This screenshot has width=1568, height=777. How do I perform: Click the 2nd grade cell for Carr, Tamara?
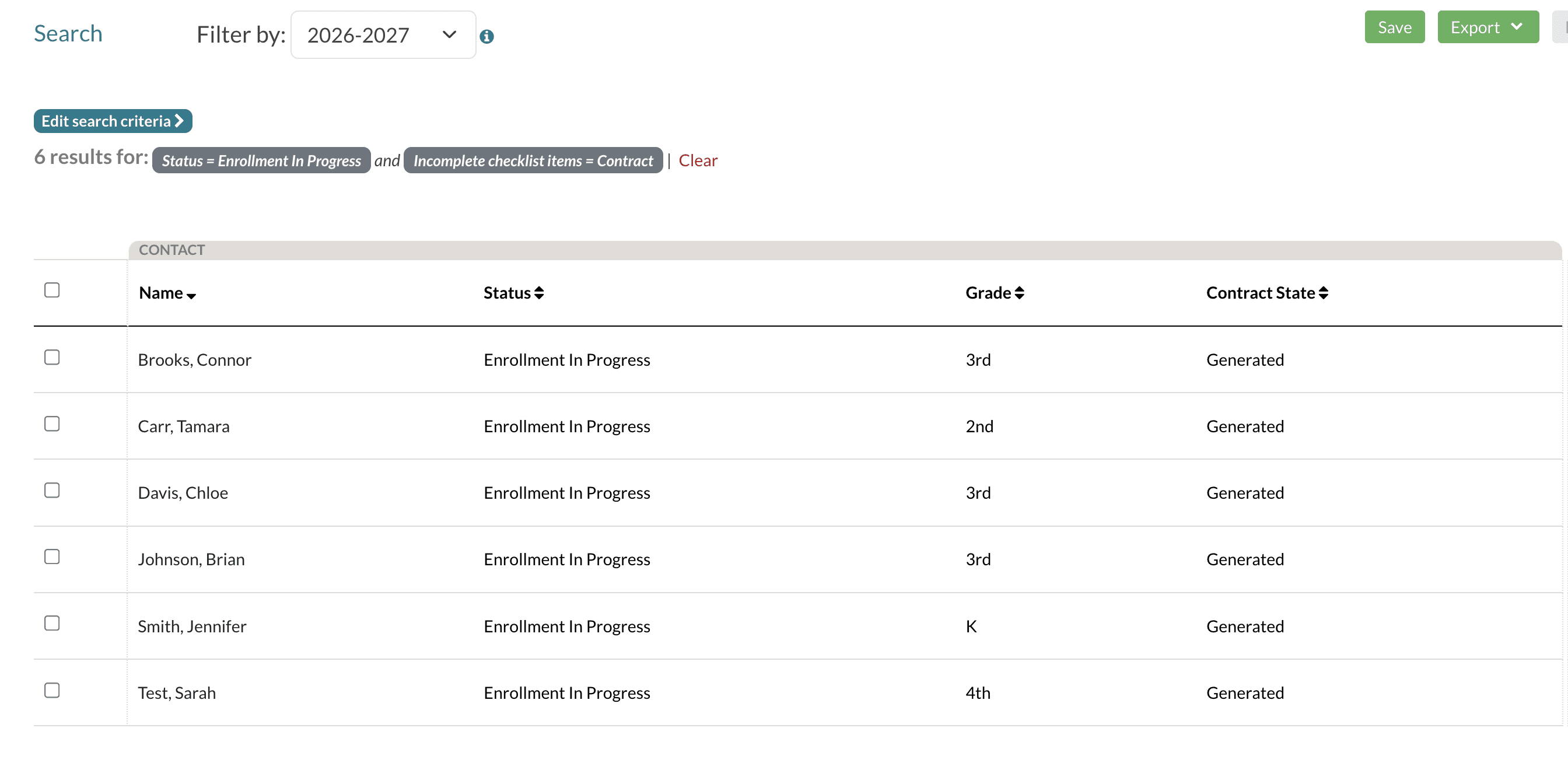(x=979, y=426)
